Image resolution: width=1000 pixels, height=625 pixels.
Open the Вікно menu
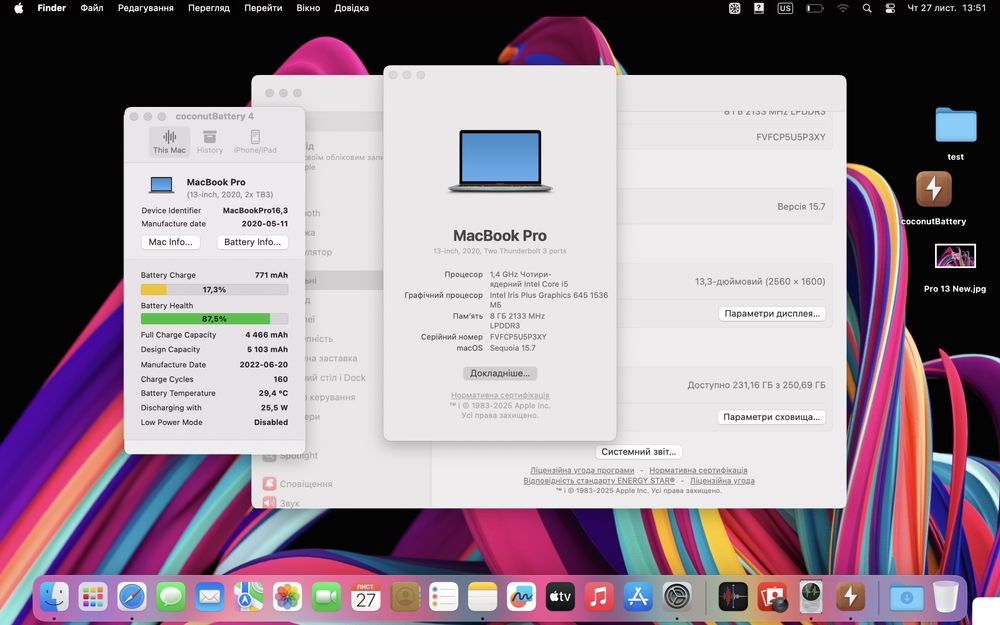point(308,8)
